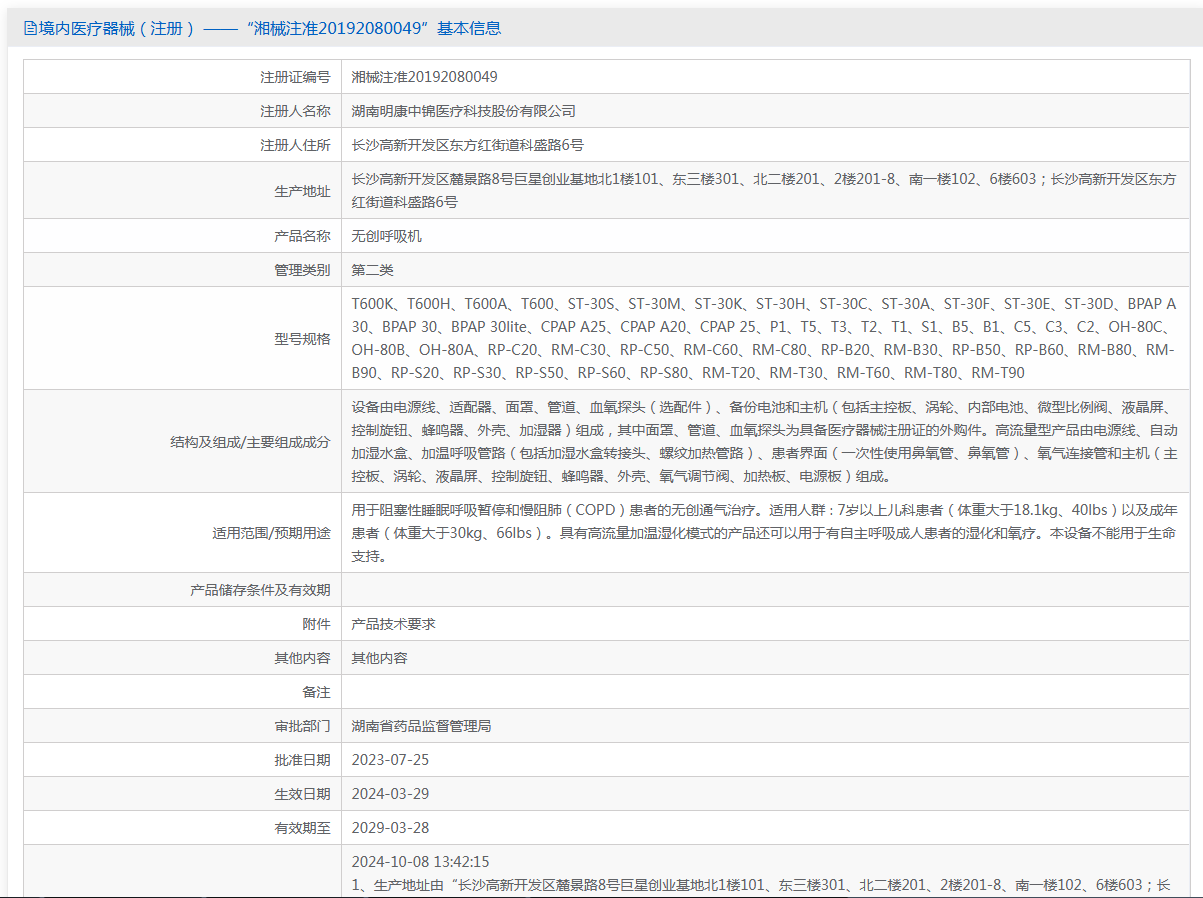Click the 审批部门 label

tap(302, 726)
